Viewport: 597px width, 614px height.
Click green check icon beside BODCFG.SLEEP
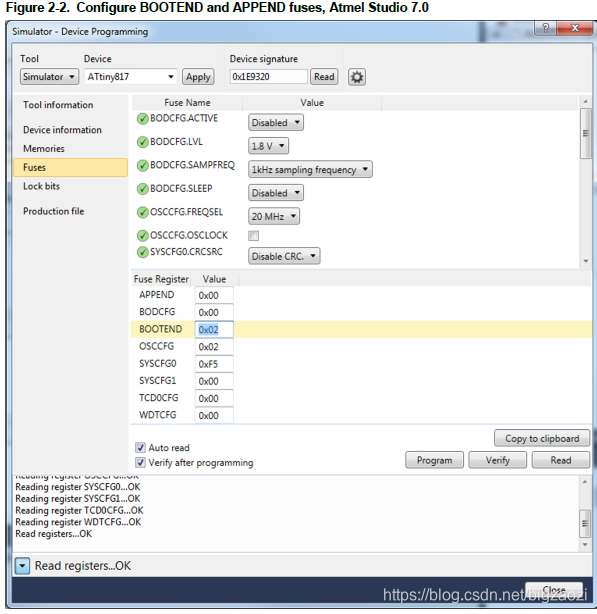tap(142, 189)
